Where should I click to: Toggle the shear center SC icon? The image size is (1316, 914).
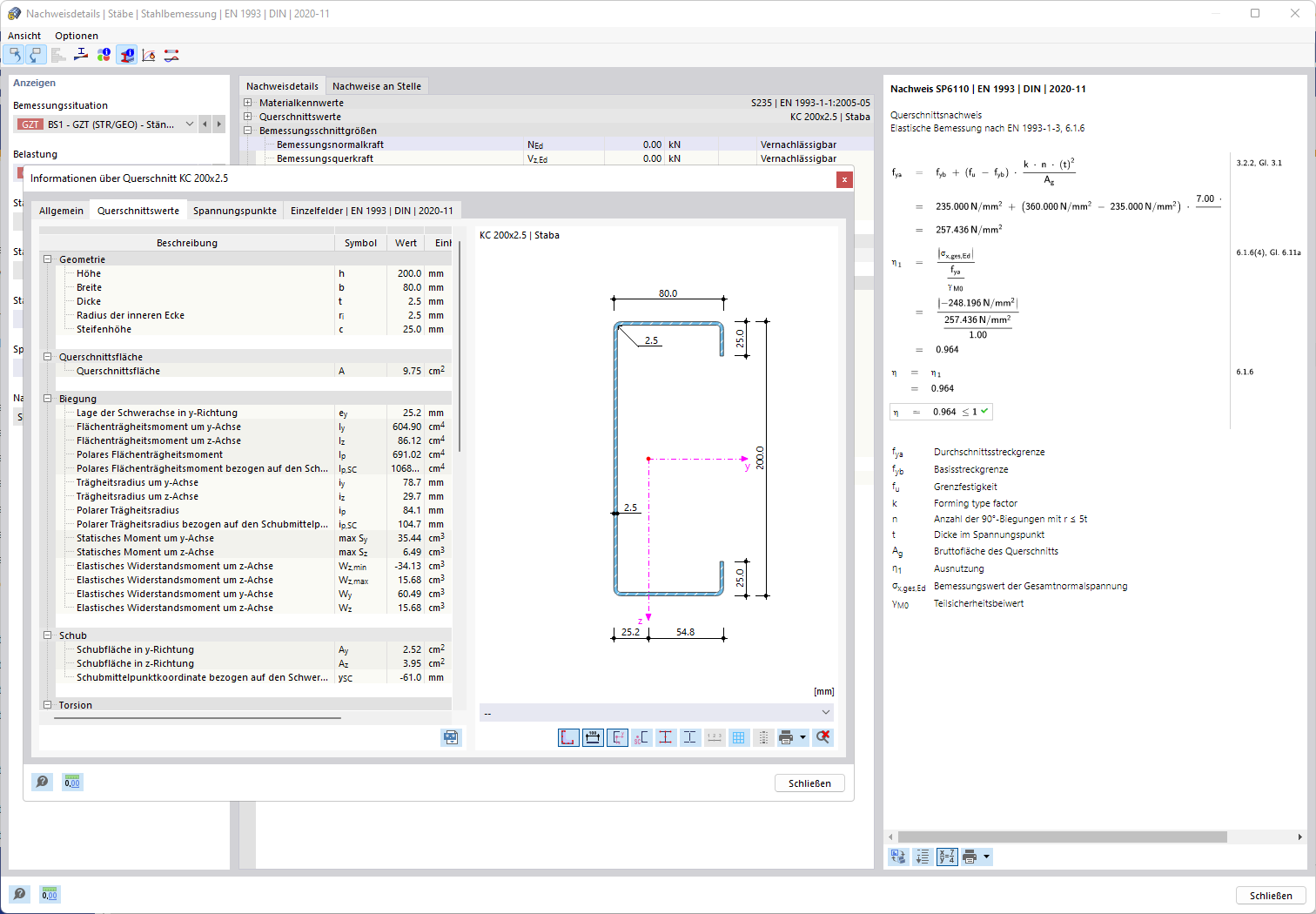coord(641,737)
